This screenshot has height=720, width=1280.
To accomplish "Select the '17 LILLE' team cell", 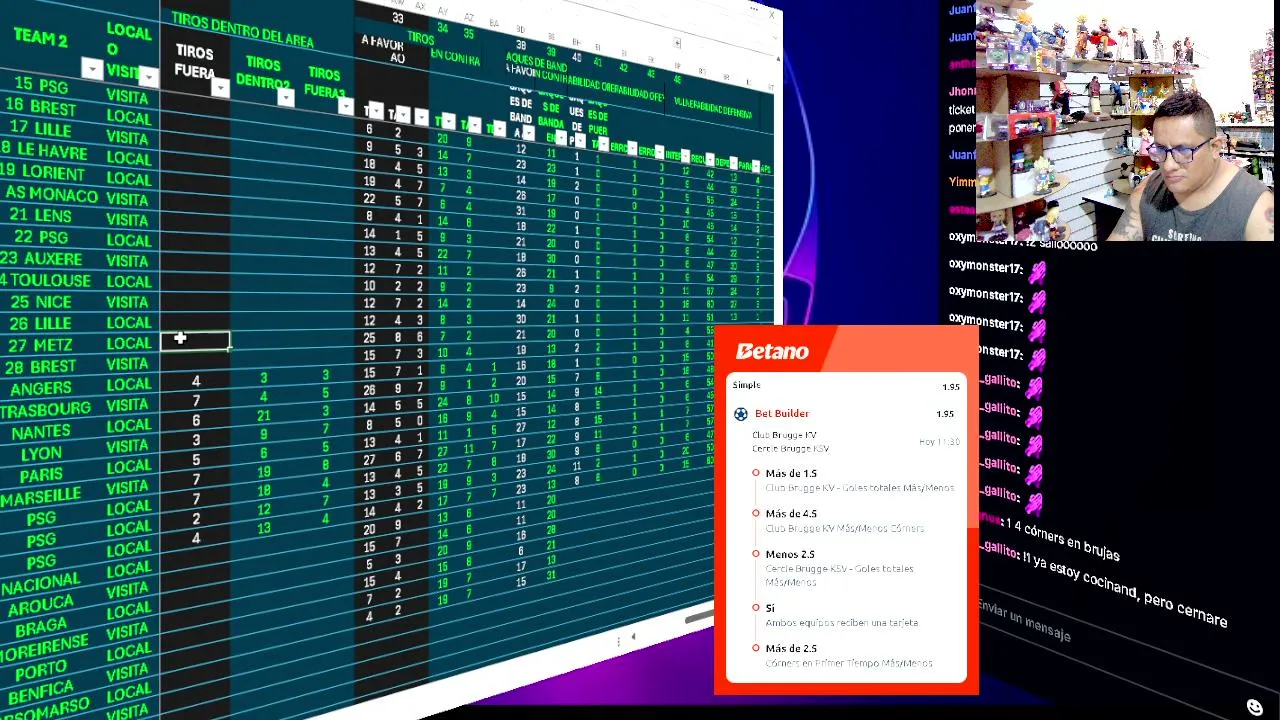I will (x=40, y=128).
